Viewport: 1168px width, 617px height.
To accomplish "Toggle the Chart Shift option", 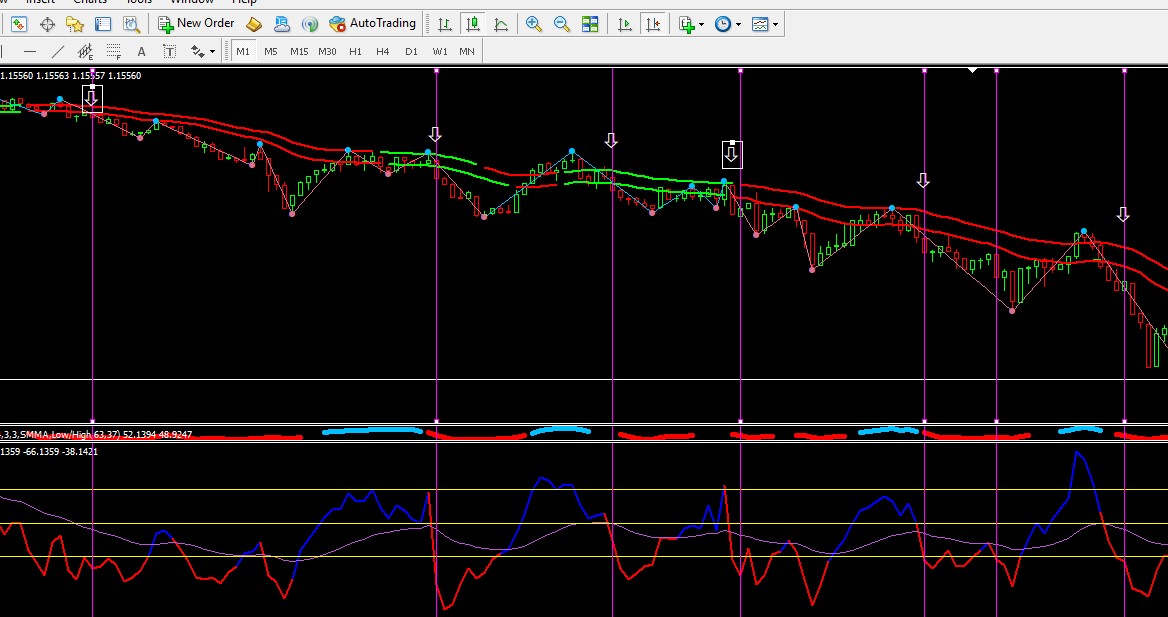I will click(653, 24).
